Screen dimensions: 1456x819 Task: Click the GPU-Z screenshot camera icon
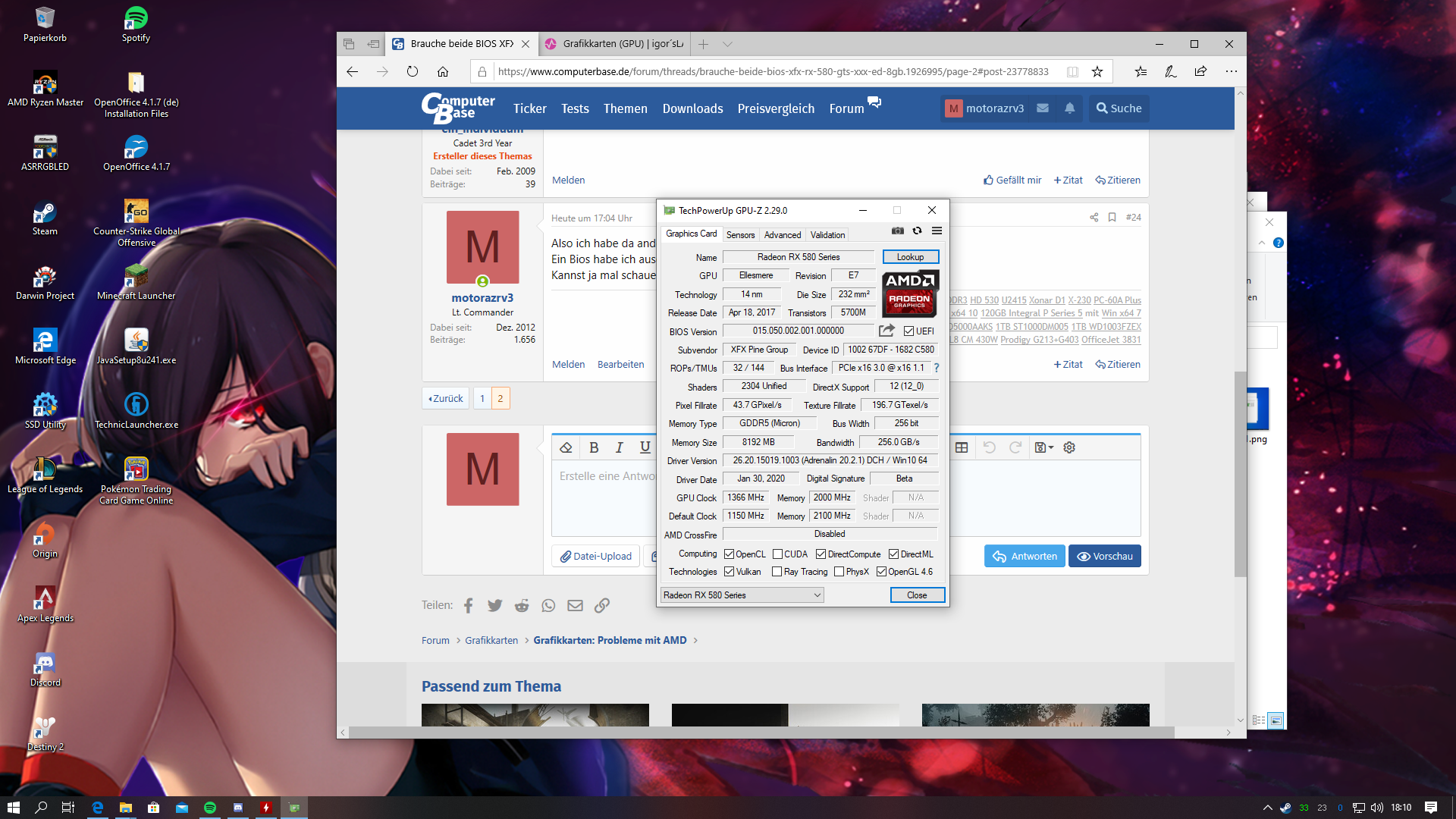[x=898, y=231]
